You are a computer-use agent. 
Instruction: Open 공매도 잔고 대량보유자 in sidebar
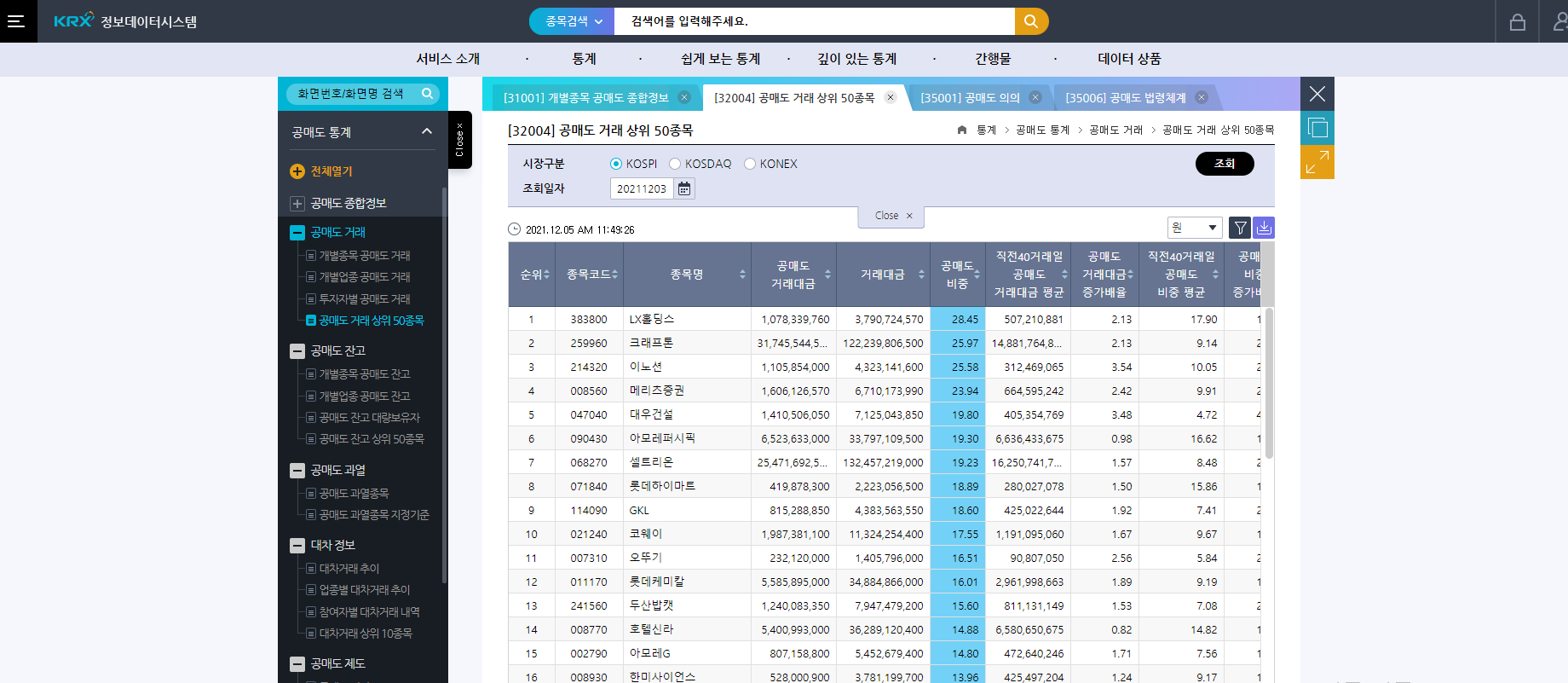click(x=370, y=418)
